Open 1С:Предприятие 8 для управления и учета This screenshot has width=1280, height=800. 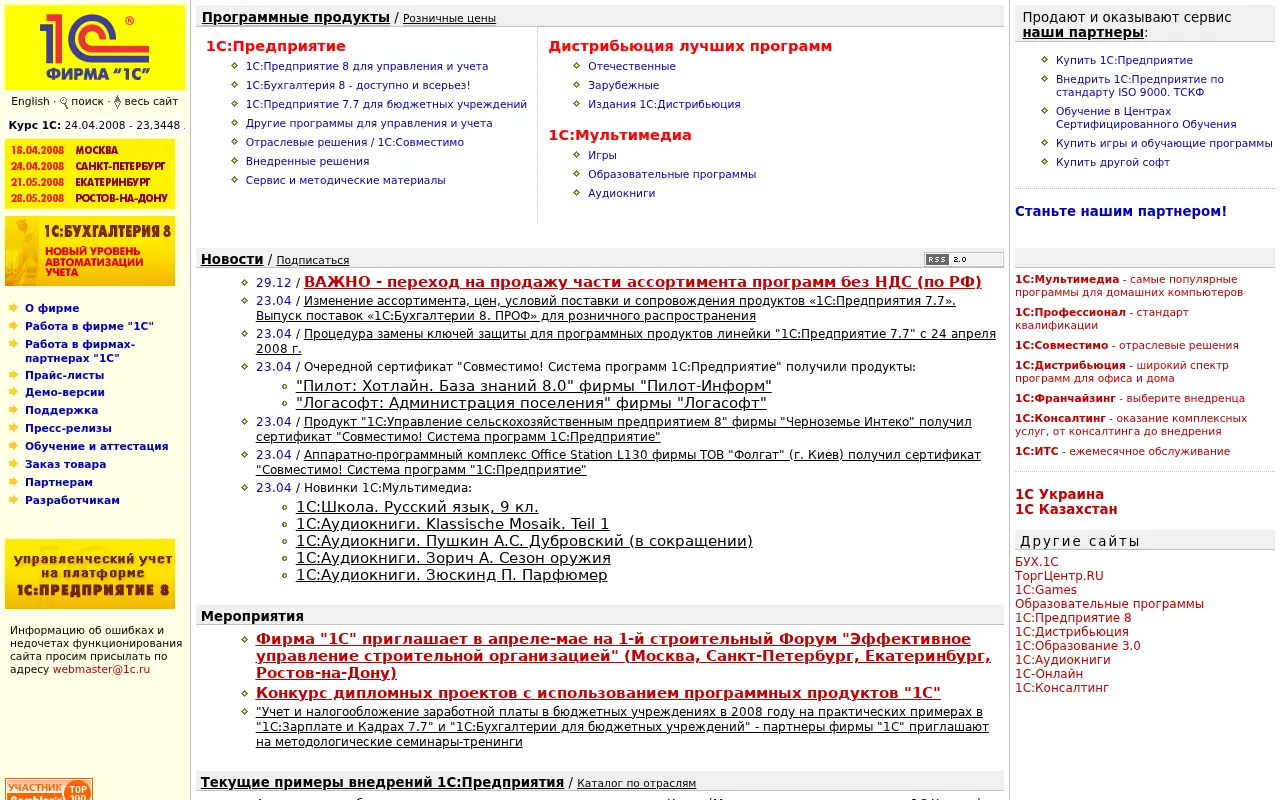tap(367, 66)
